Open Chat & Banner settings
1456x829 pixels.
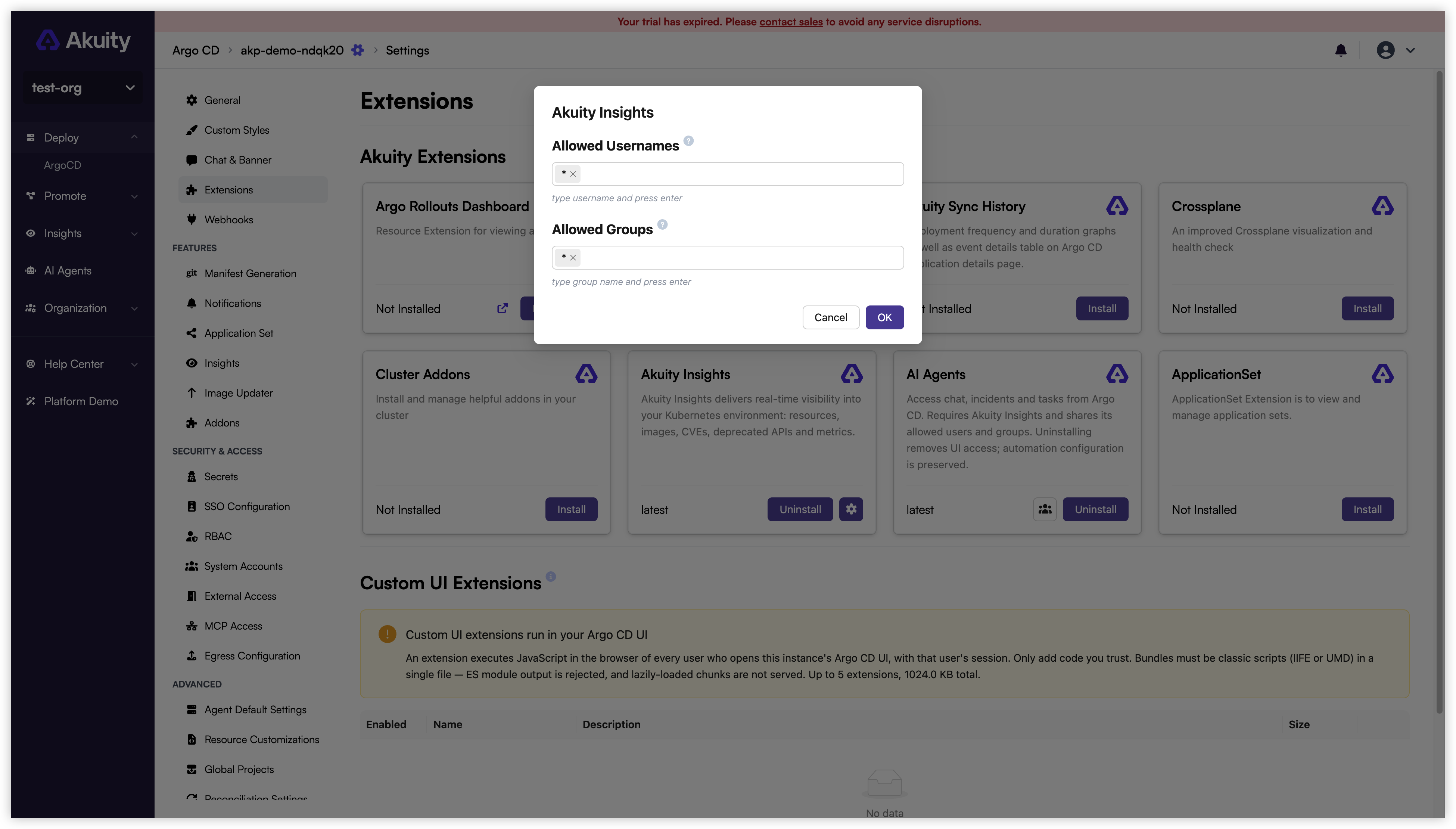253,160
